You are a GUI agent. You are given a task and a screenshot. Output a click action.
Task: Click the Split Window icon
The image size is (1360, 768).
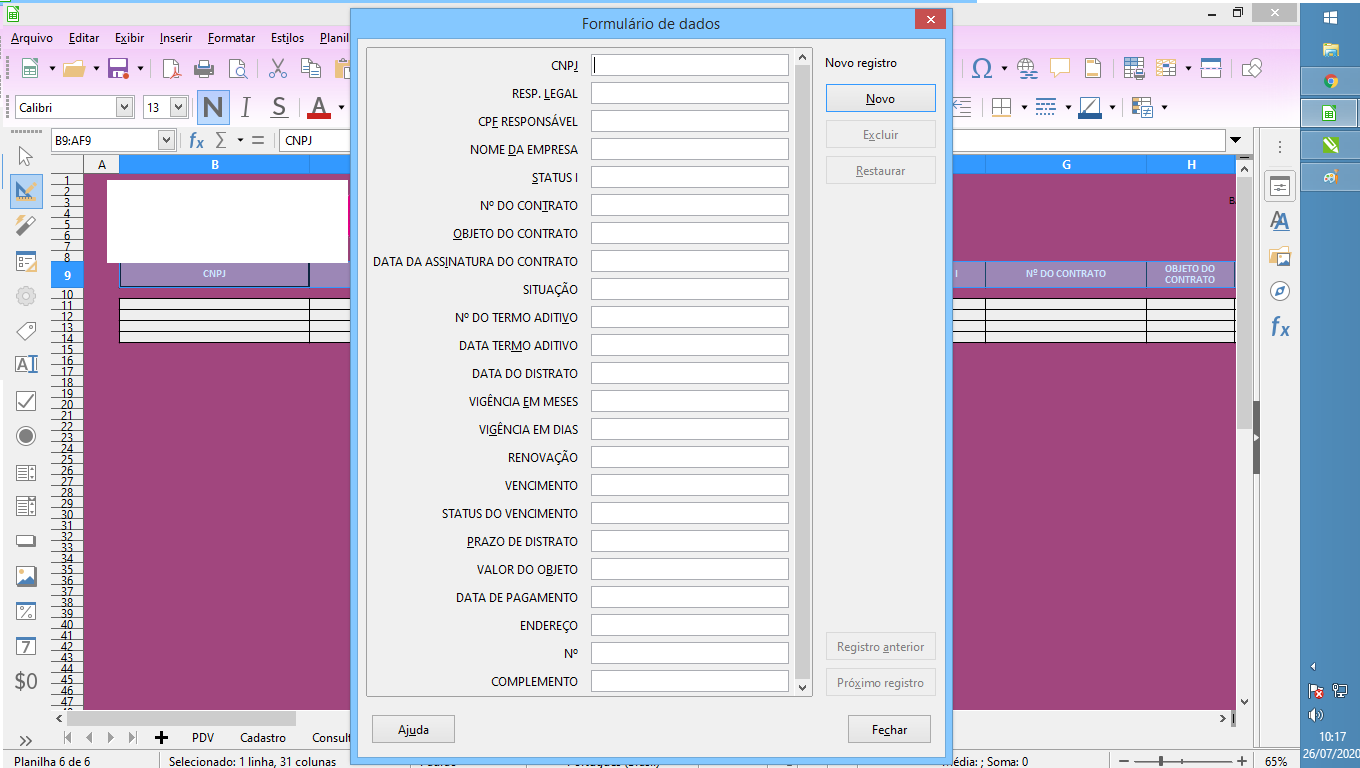1211,68
